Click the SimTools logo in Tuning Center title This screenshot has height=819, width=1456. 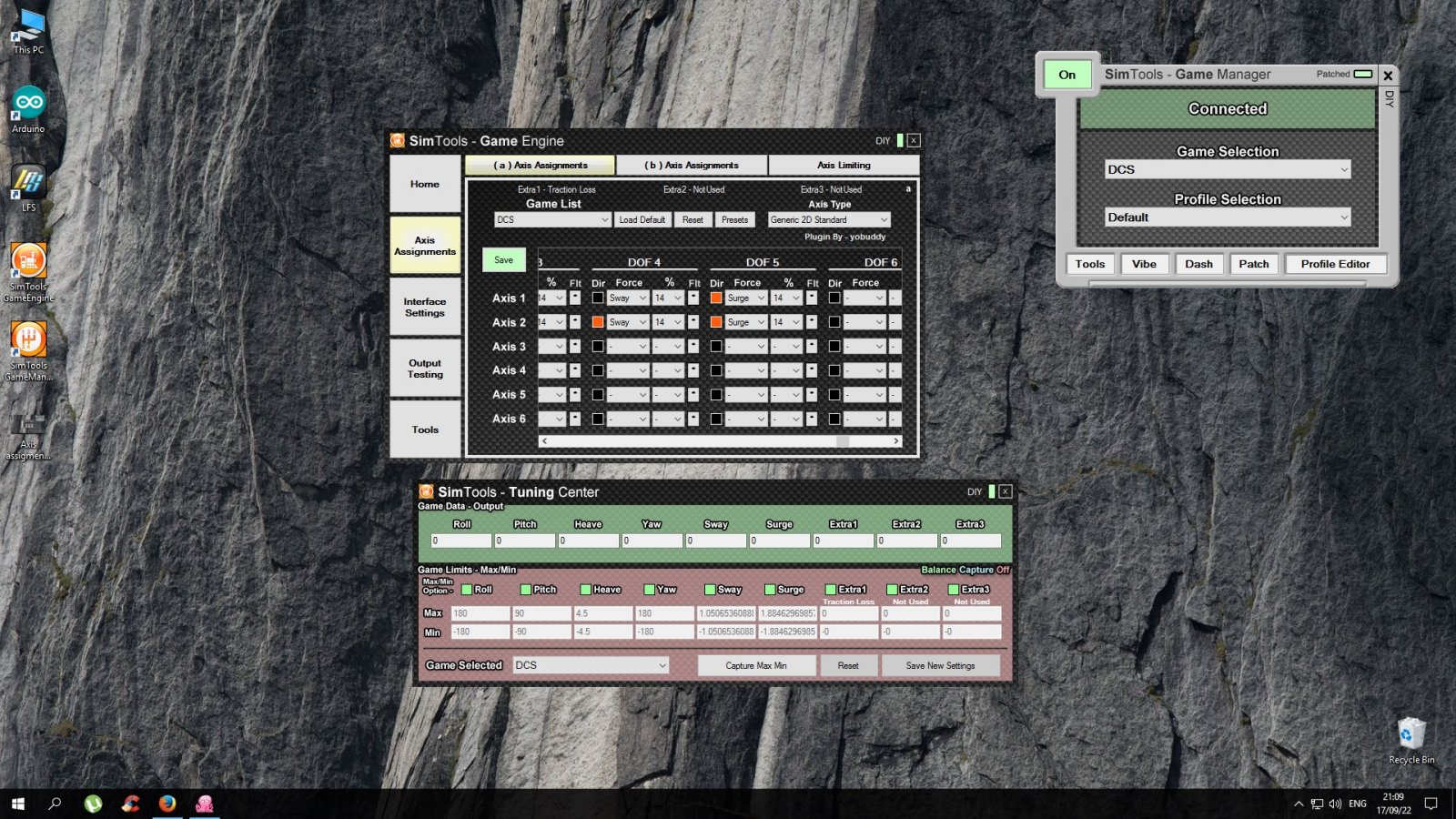pyautogui.click(x=426, y=491)
